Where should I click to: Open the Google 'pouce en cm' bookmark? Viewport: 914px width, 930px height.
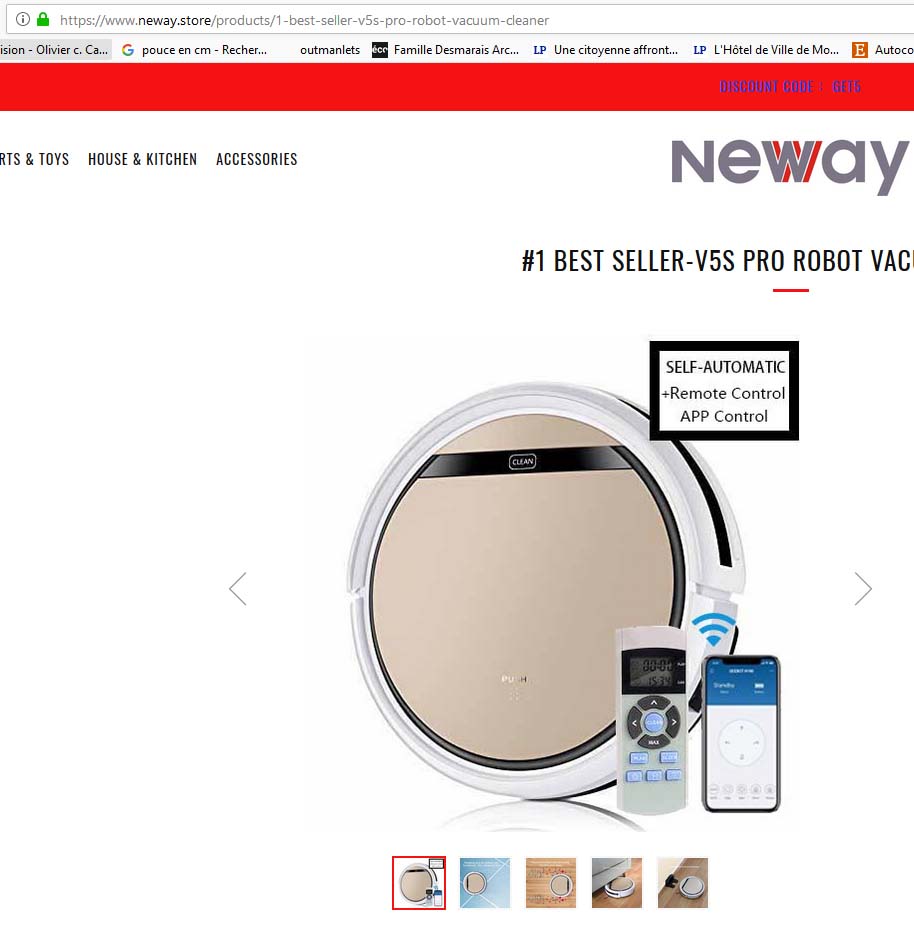coord(194,50)
